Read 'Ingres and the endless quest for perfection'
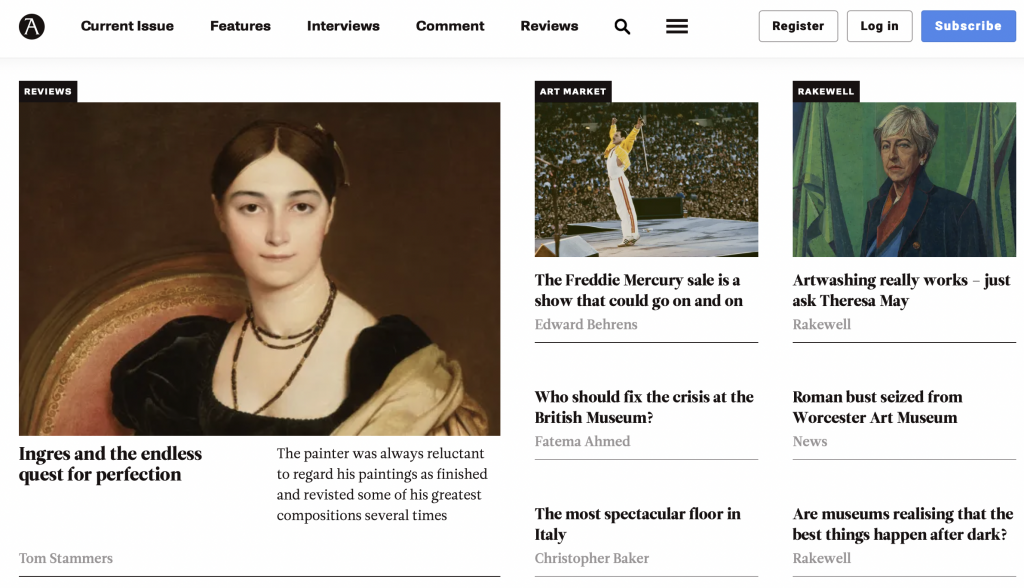The height and width of the screenshot is (588, 1024). click(110, 464)
